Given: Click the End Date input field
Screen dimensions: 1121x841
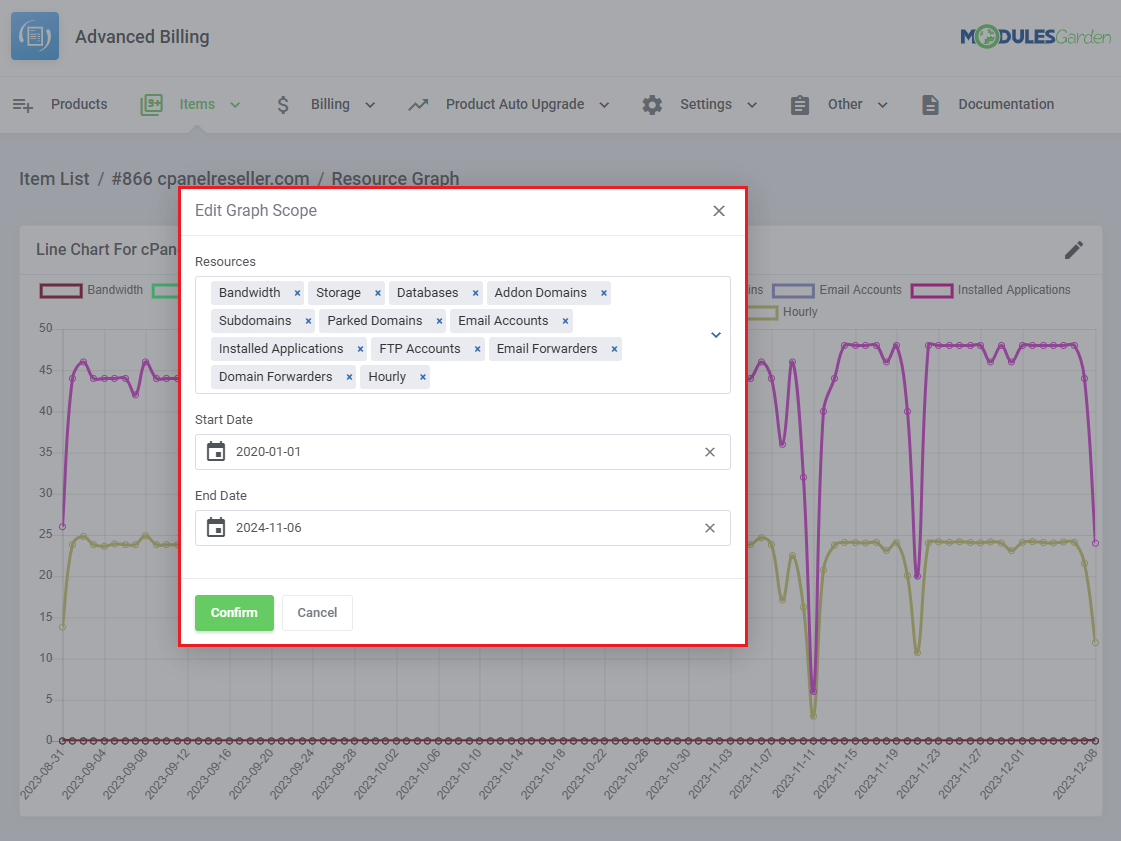Looking at the screenshot, I should click(x=463, y=528).
